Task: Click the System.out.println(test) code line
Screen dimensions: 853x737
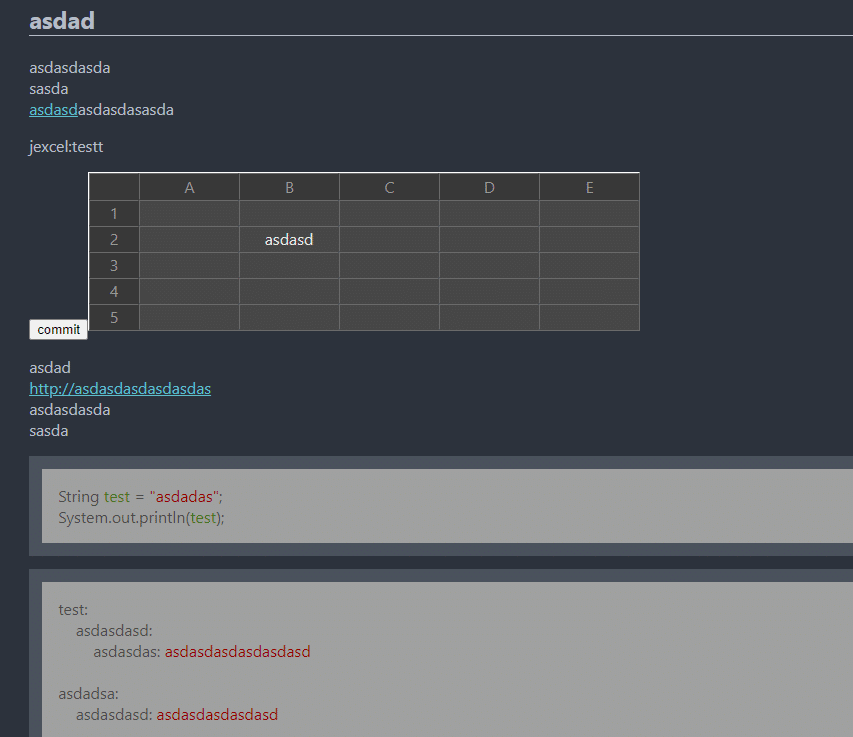Action: (x=141, y=518)
